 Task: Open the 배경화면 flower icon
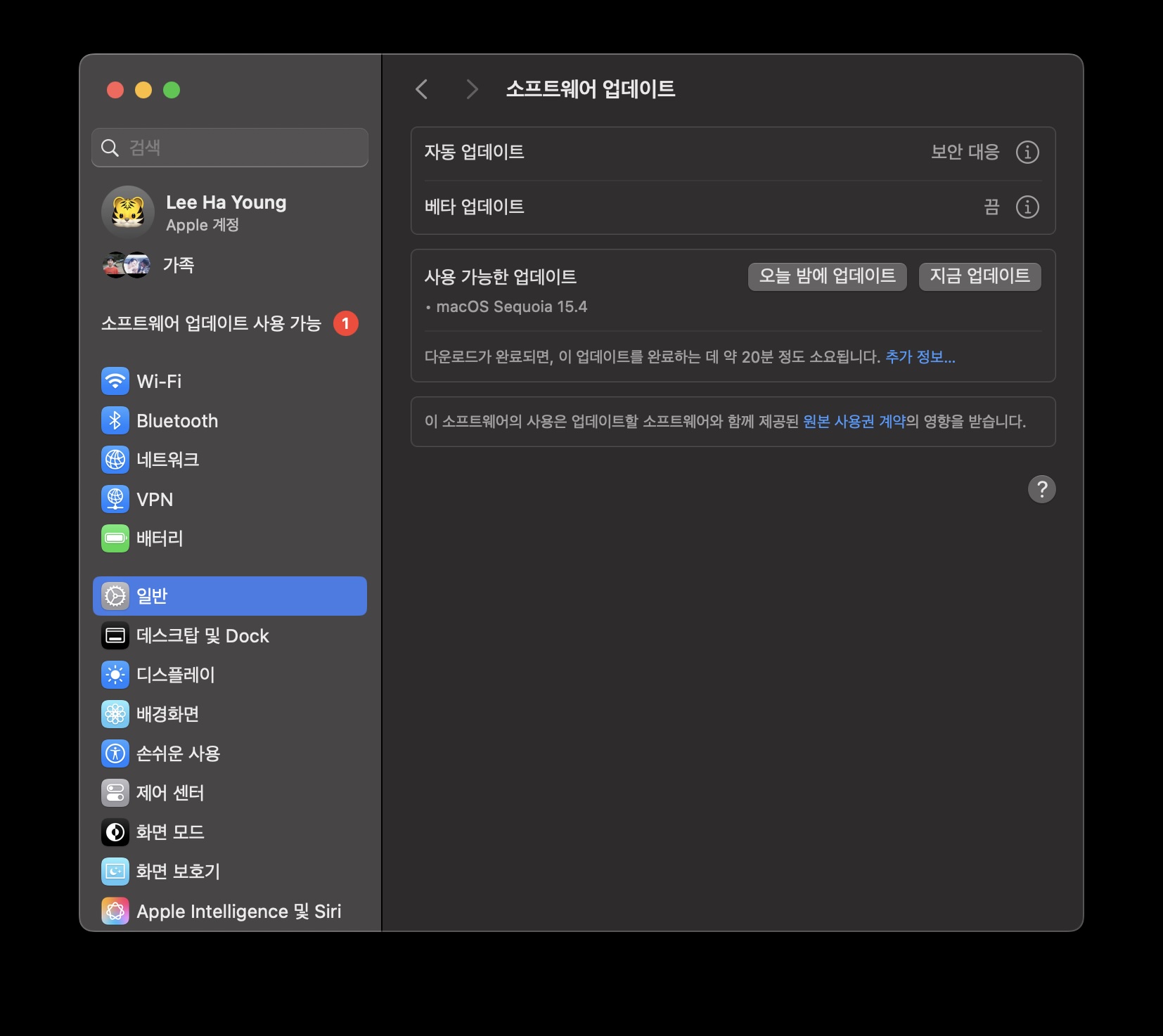115,714
